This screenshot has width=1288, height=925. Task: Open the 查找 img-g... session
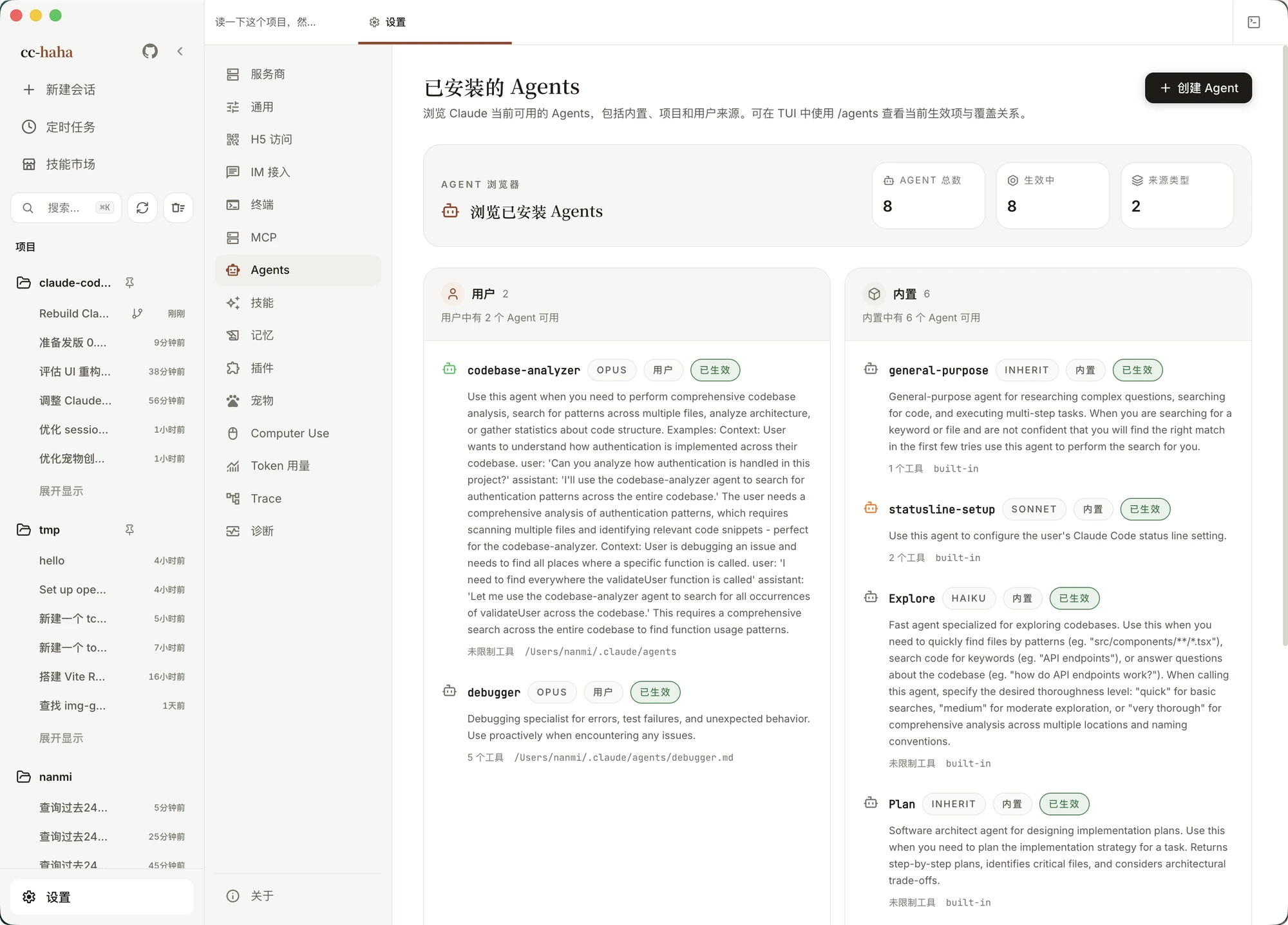[x=102, y=705]
